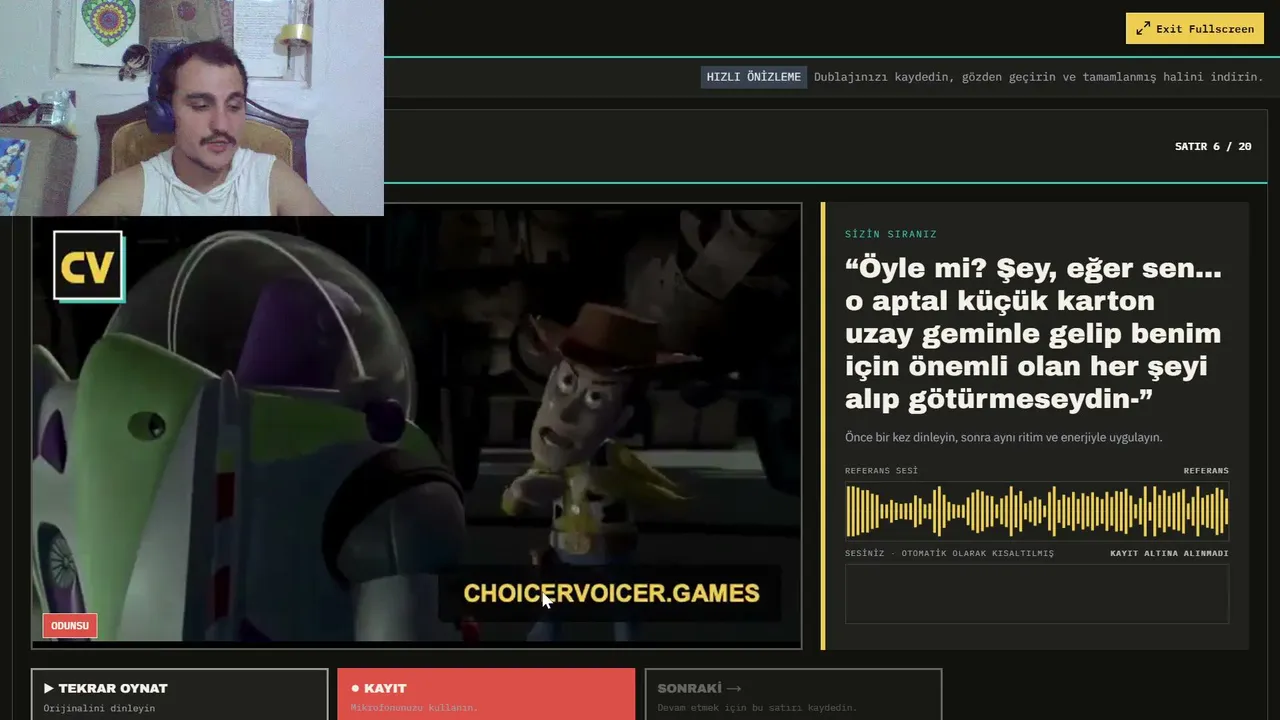Click the HIZLI ÖNİZLEME badge
Viewport: 1280px width, 720px height.
754,77
